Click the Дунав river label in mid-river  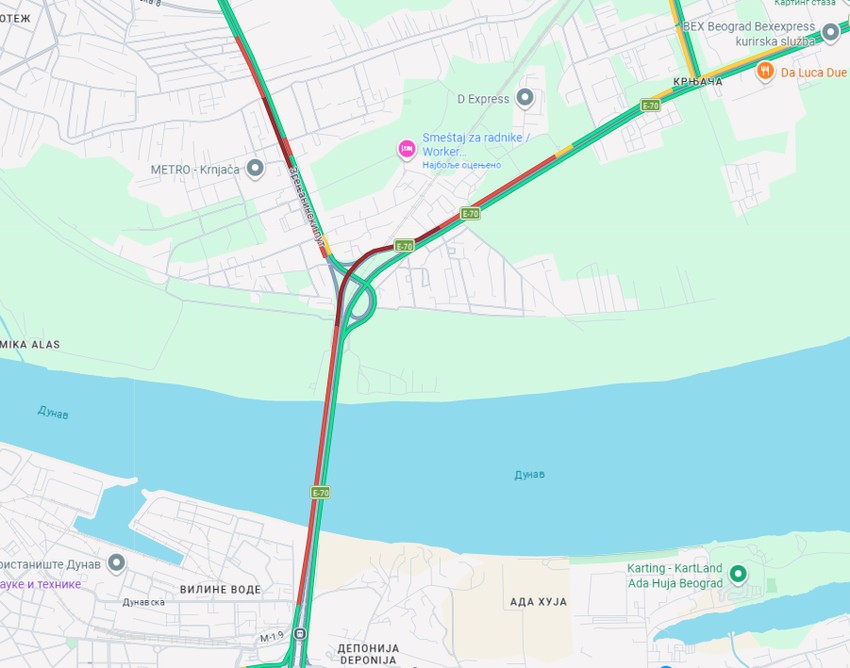coord(530,474)
